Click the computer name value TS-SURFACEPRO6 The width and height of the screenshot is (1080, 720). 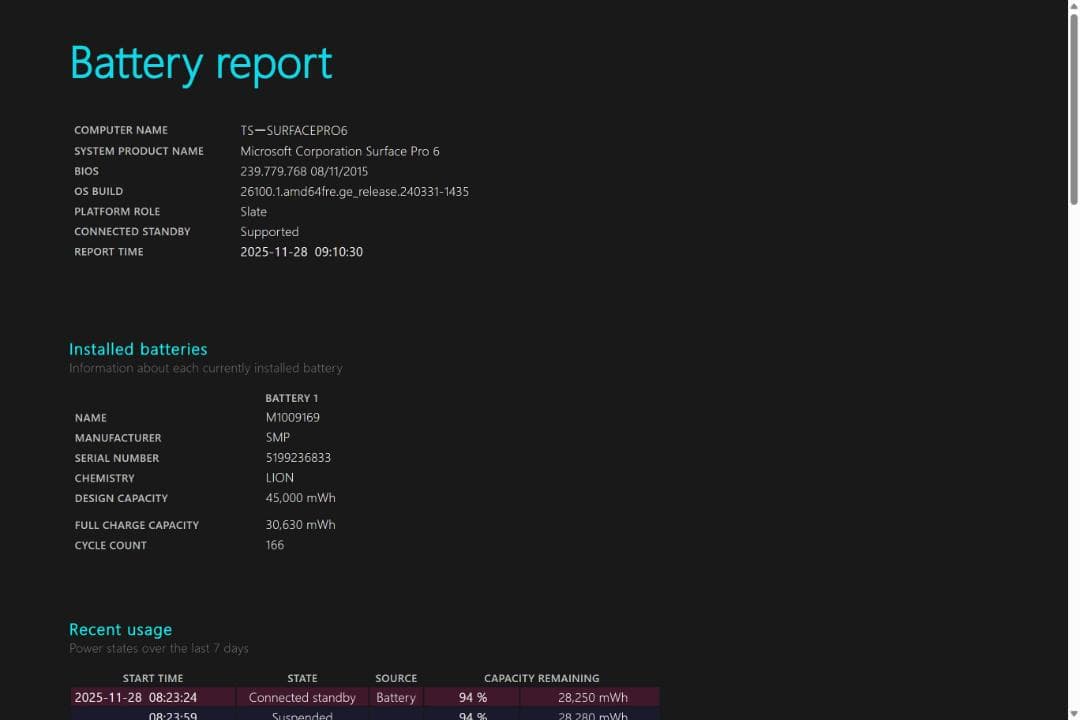click(x=293, y=131)
